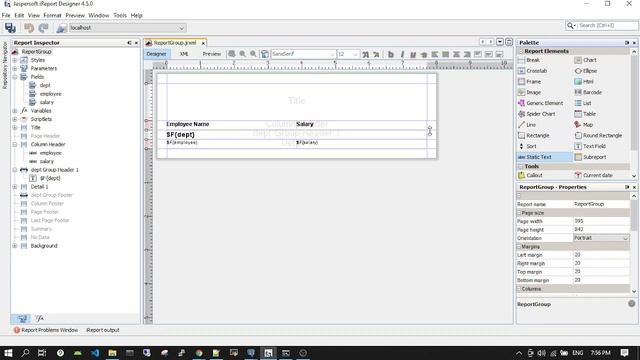Switch to the Preview view tab
Viewport: 640px width, 360px height.
click(x=211, y=54)
